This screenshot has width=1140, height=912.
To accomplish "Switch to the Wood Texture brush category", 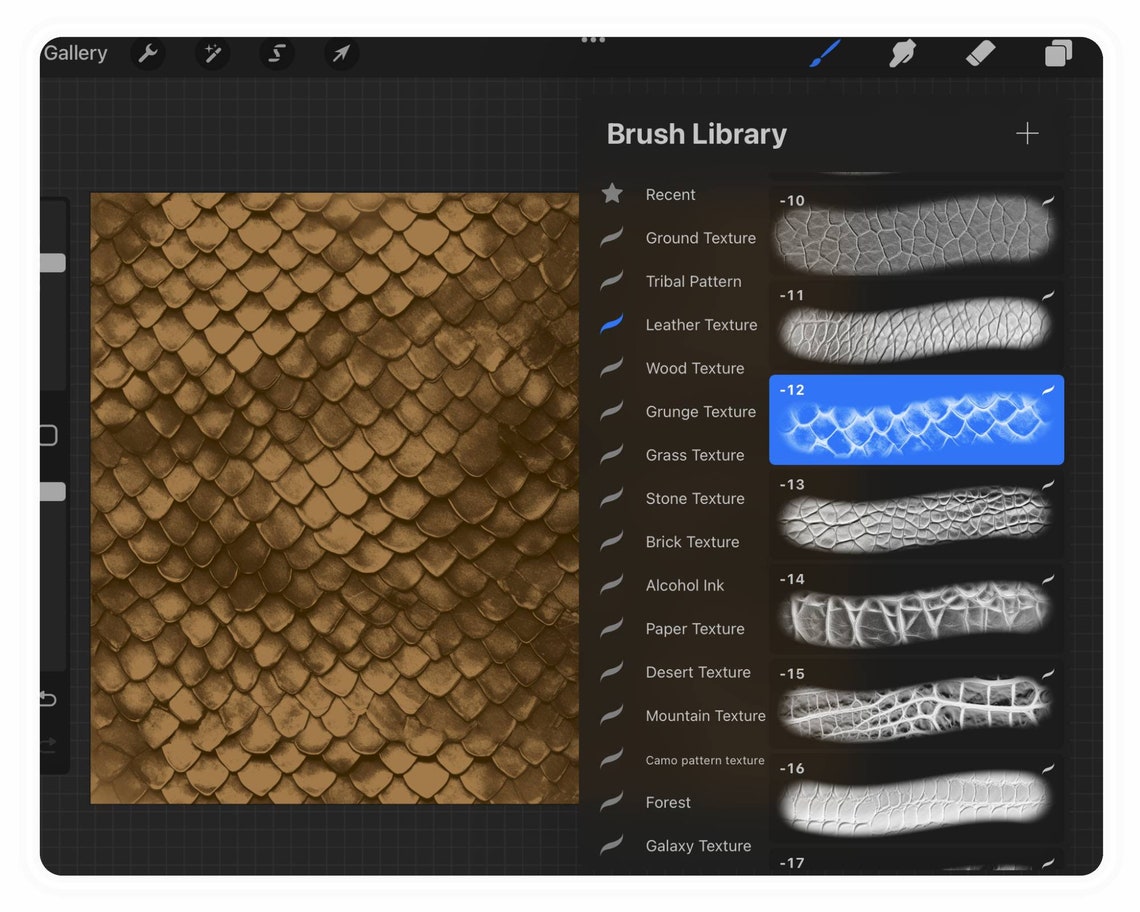I will tap(696, 368).
